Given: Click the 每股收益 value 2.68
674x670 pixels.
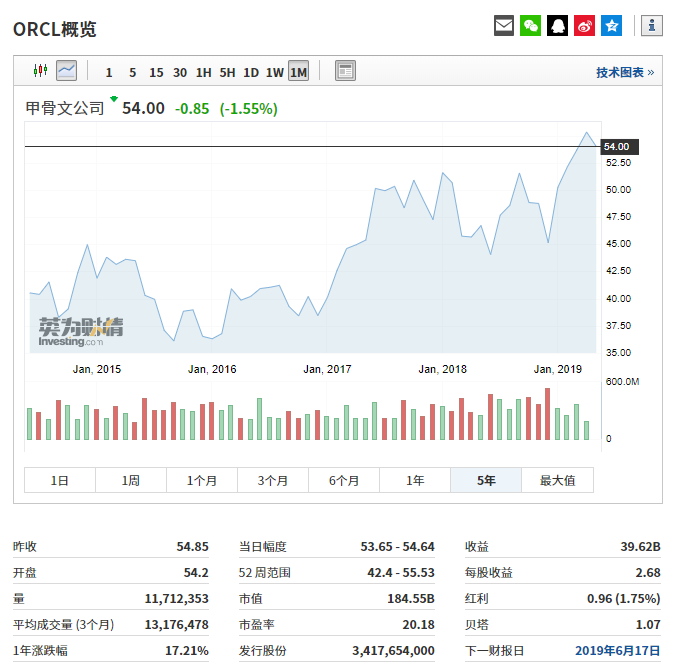Looking at the screenshot, I should 648,572.
